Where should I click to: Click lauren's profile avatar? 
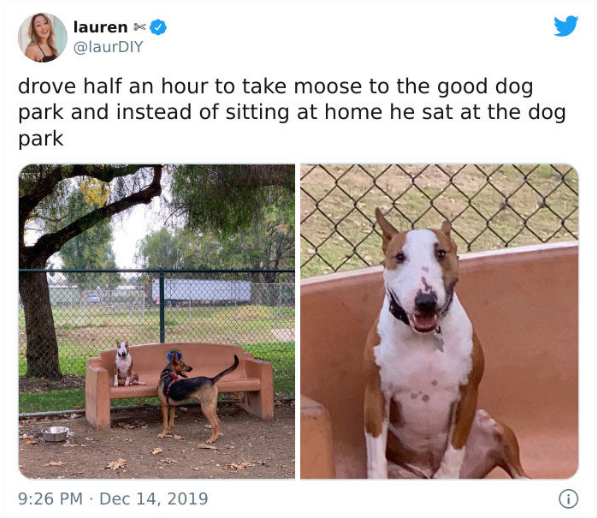pyautogui.click(x=43, y=37)
